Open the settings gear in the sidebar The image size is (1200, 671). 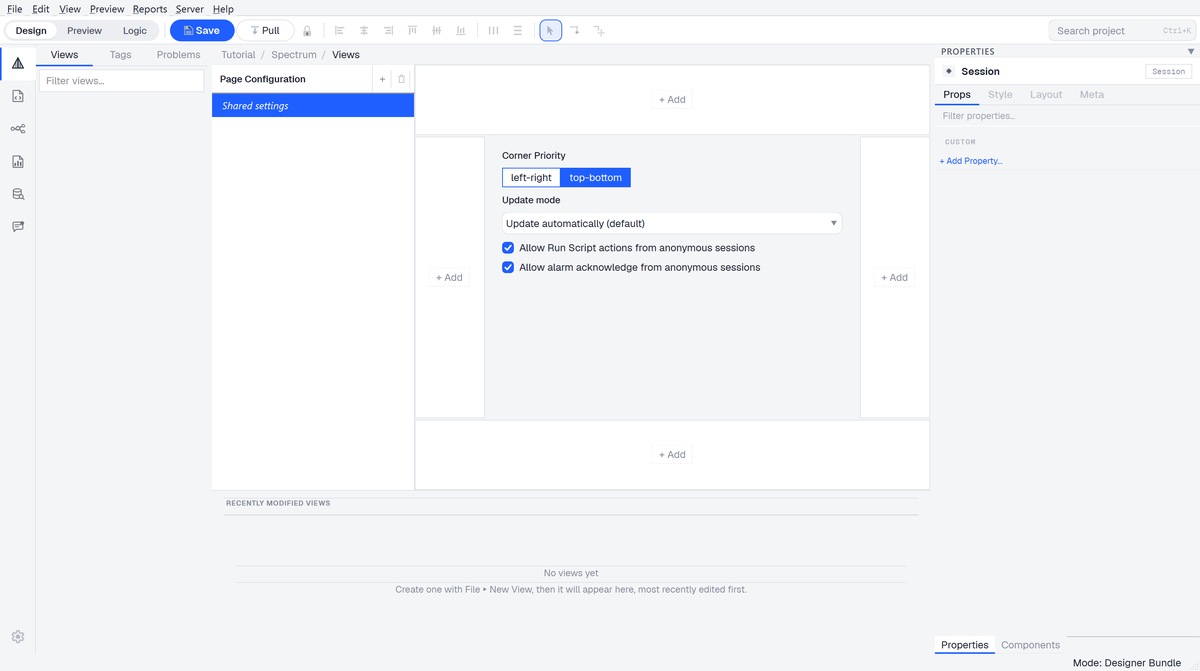(x=18, y=637)
